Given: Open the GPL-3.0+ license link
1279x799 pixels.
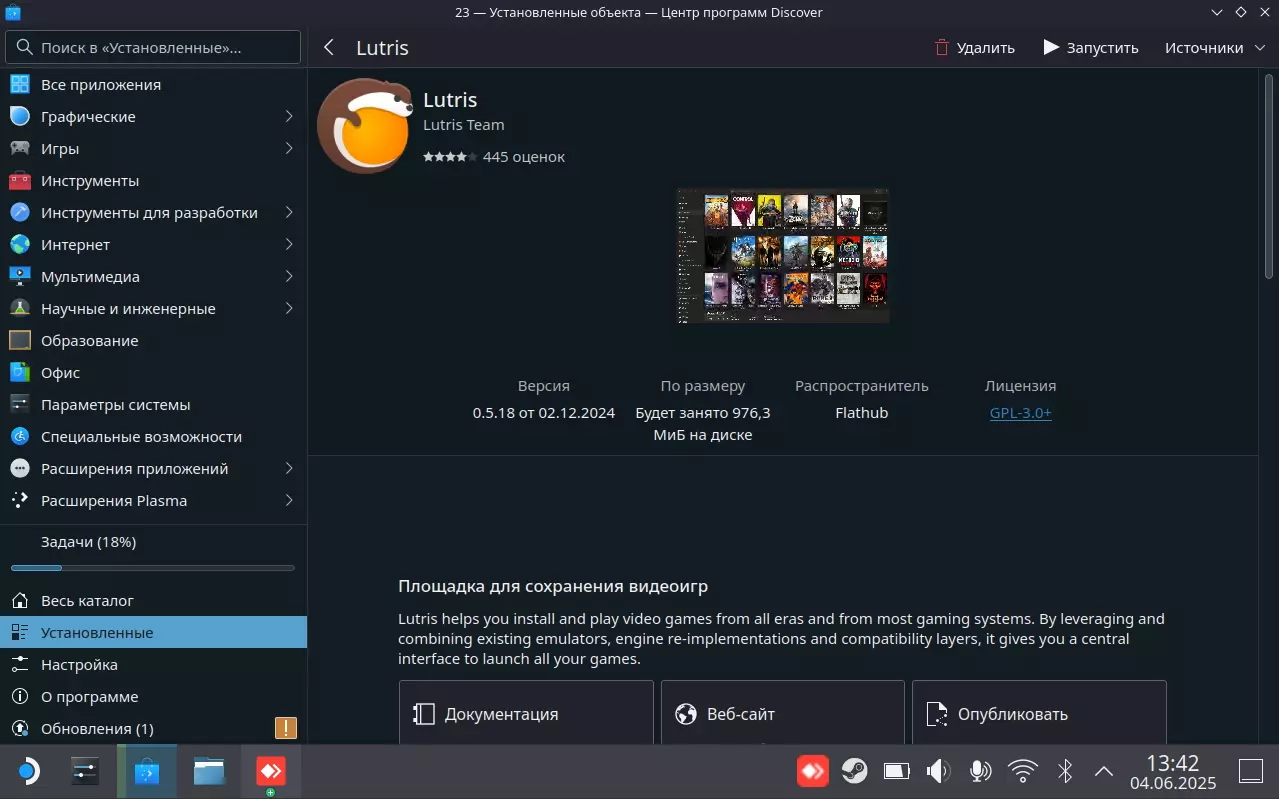Looking at the screenshot, I should coord(1020,413).
